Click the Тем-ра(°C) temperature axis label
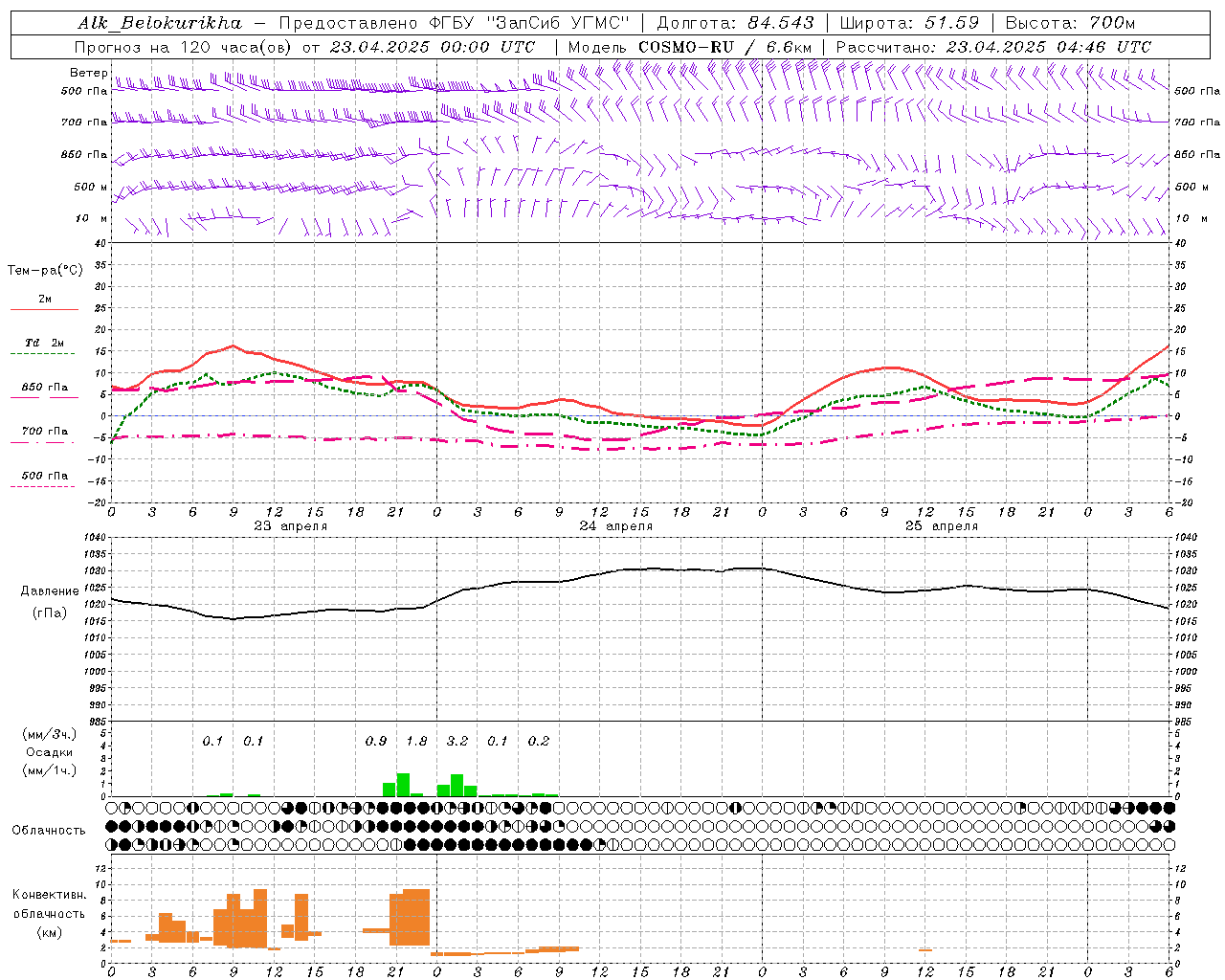Screen dimensions: 1225x980 click(45, 271)
